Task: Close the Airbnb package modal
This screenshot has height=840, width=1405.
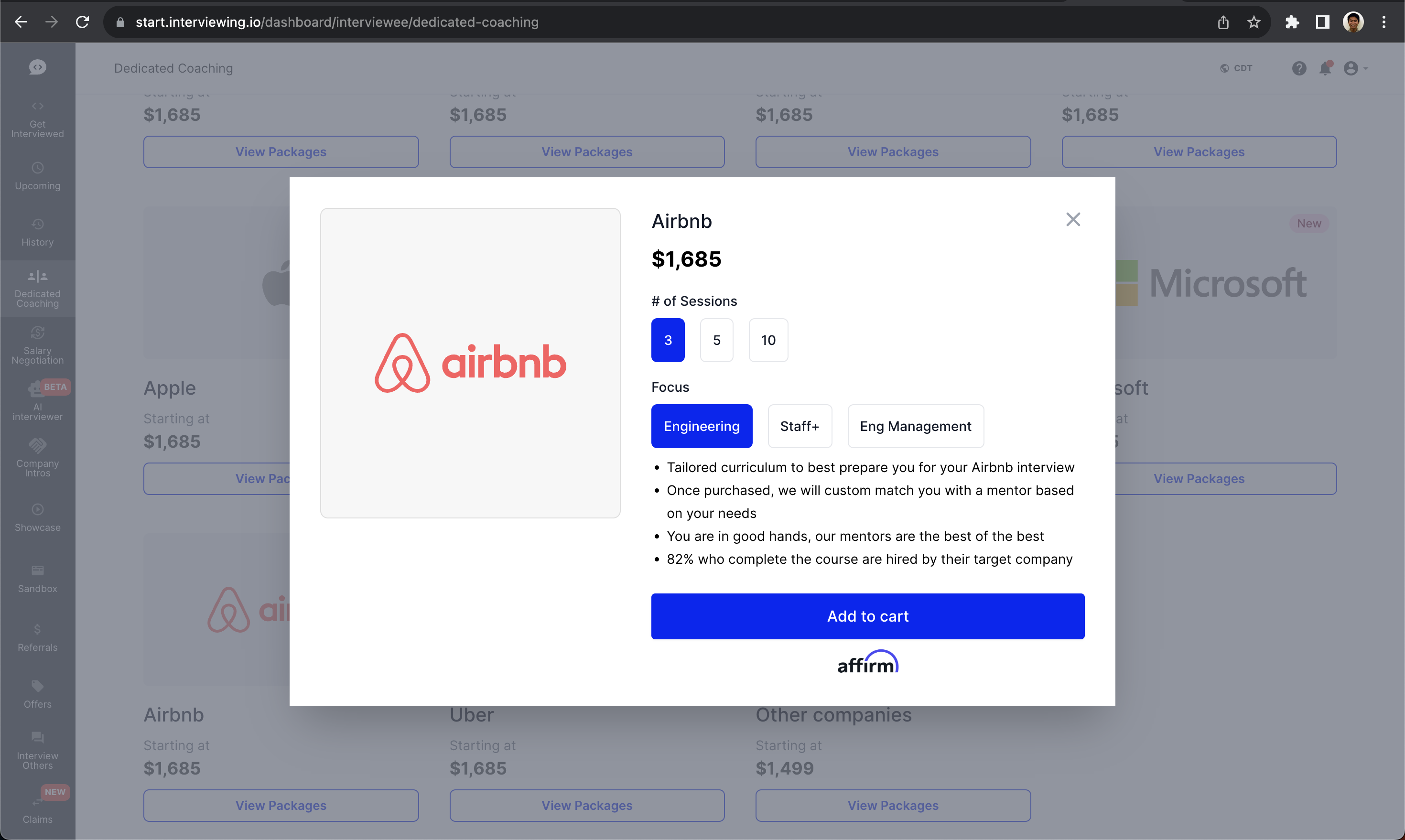Action: tap(1073, 220)
